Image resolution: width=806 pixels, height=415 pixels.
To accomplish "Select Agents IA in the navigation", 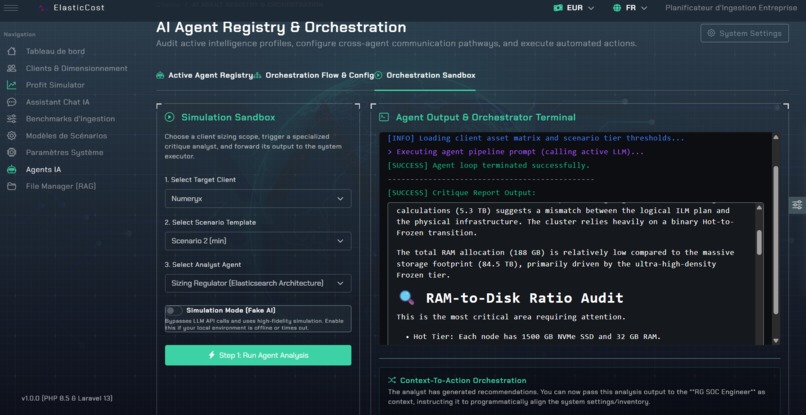I will pyautogui.click(x=44, y=169).
